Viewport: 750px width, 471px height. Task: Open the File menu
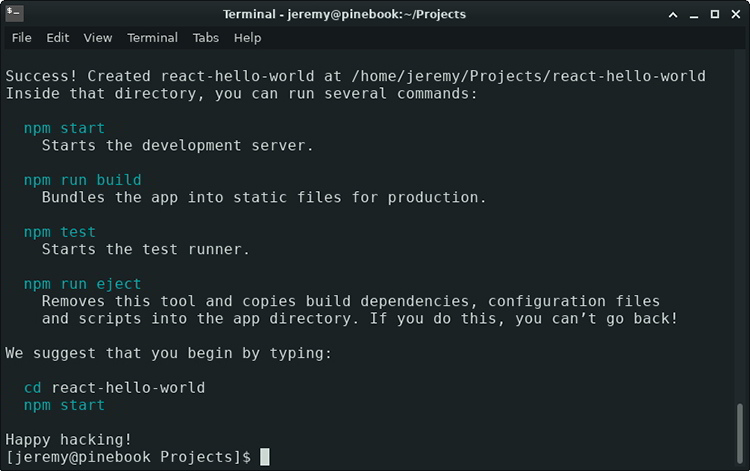coord(21,38)
